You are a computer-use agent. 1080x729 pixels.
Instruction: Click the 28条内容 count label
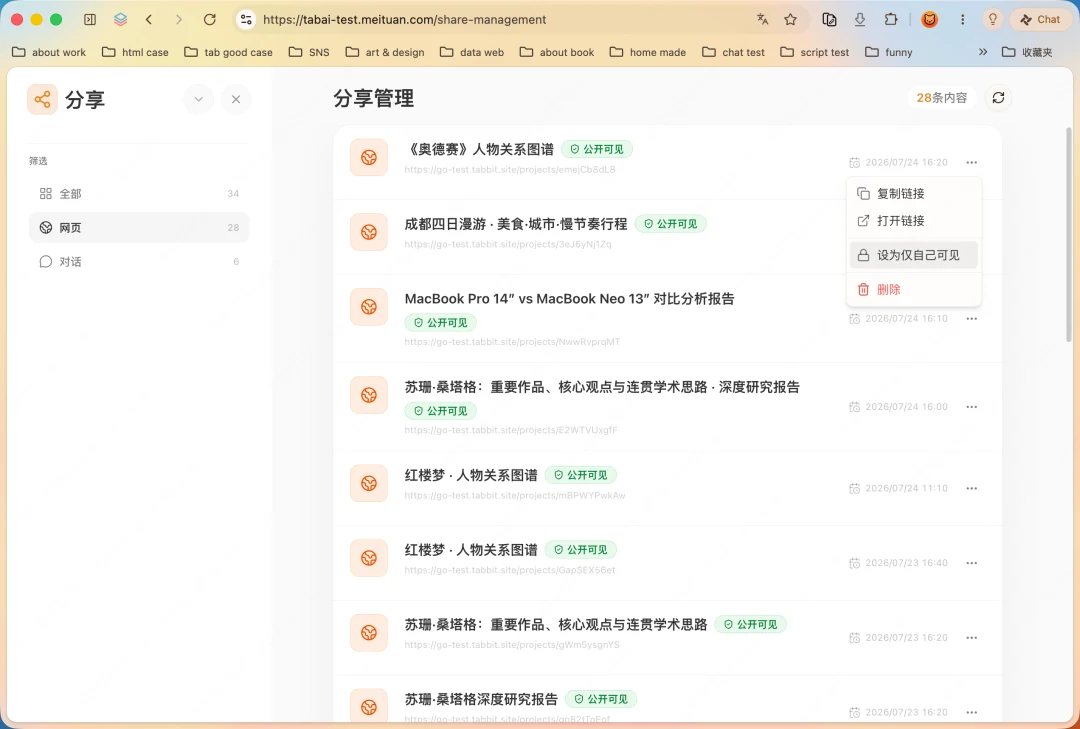tap(942, 98)
